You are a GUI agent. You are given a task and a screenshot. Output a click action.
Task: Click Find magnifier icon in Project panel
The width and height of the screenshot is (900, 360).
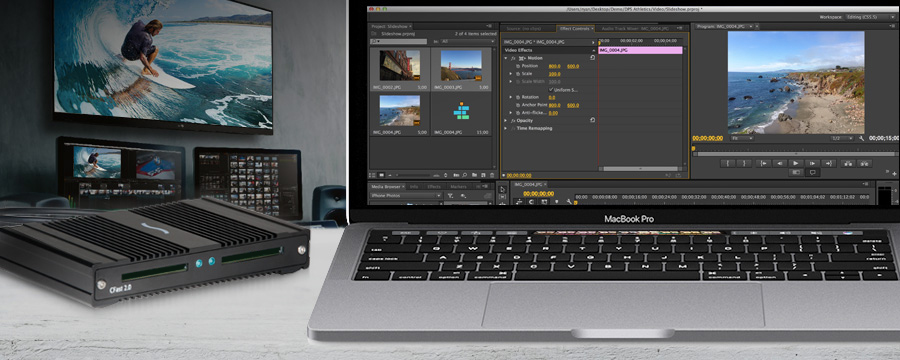[464, 175]
